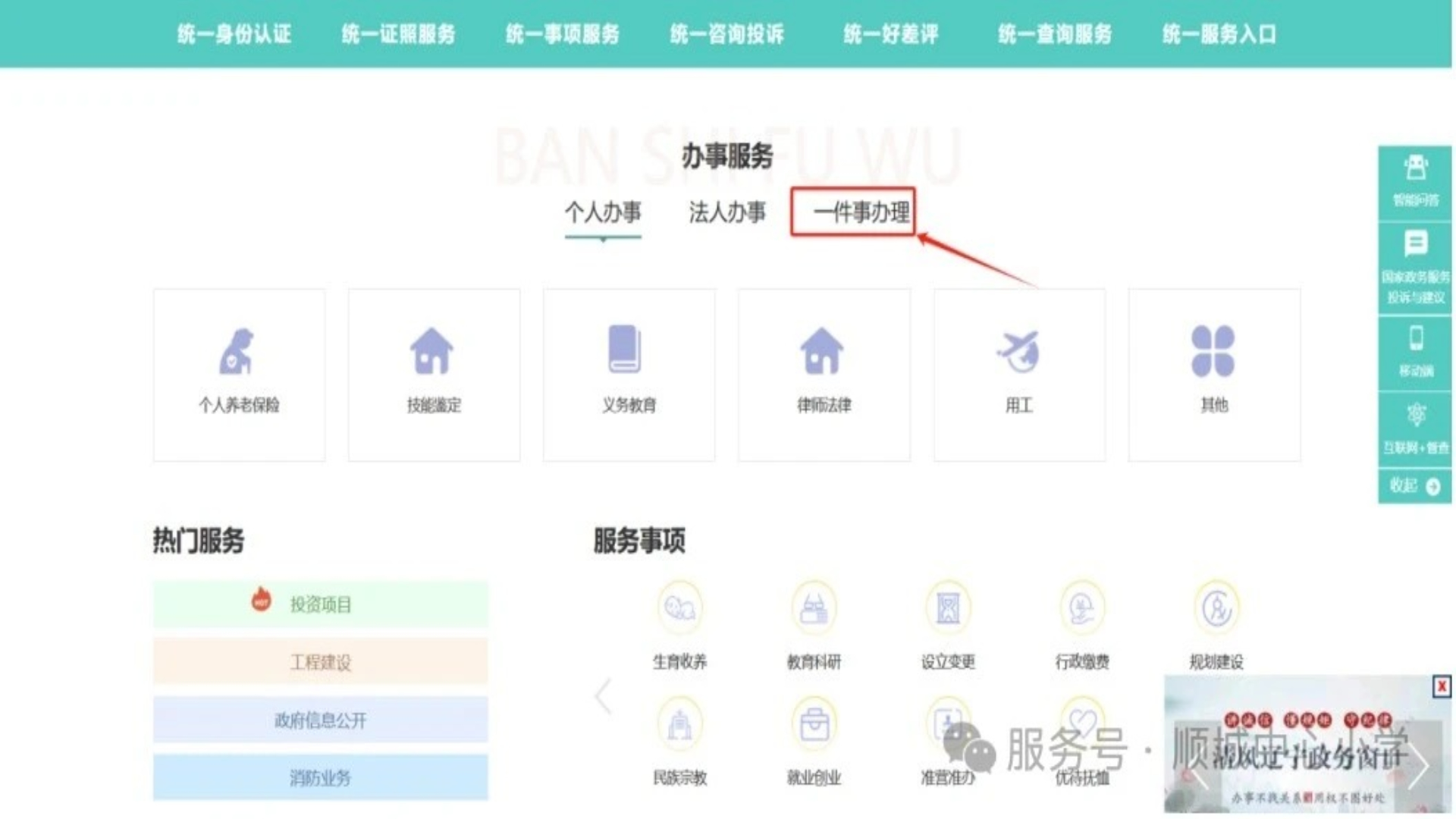
Task: Select the 义务教育 book icon
Action: (x=625, y=349)
